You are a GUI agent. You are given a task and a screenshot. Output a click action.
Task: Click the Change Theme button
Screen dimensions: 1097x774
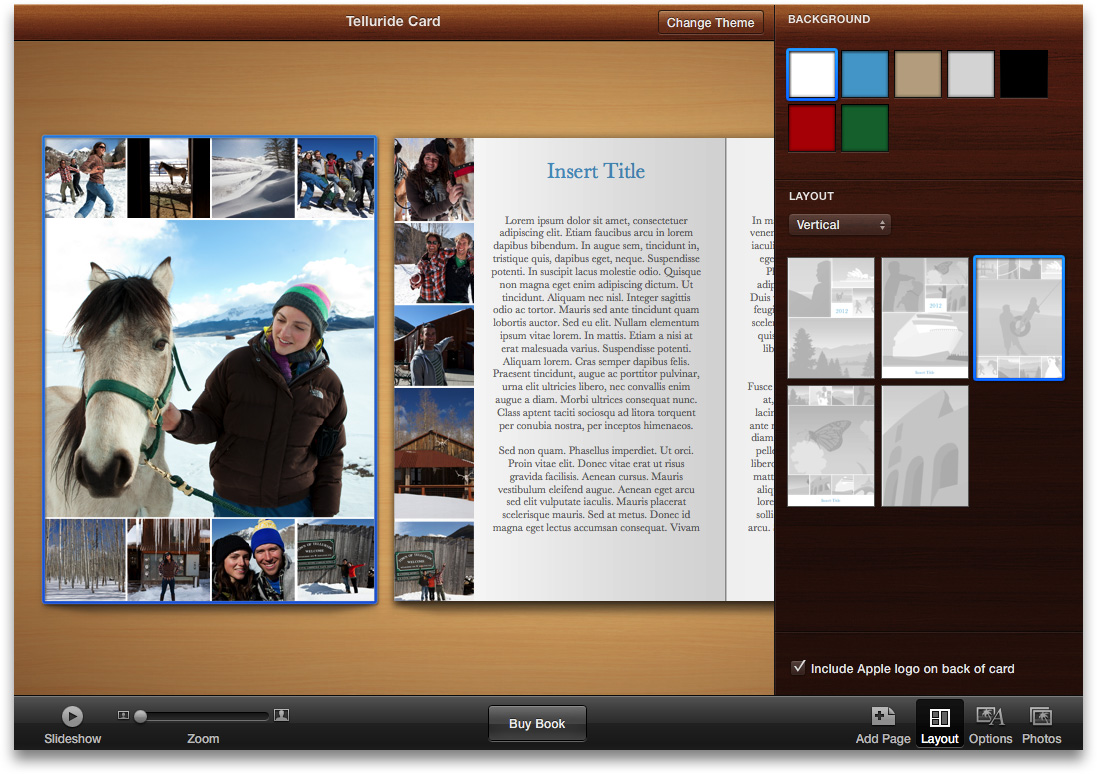(710, 23)
